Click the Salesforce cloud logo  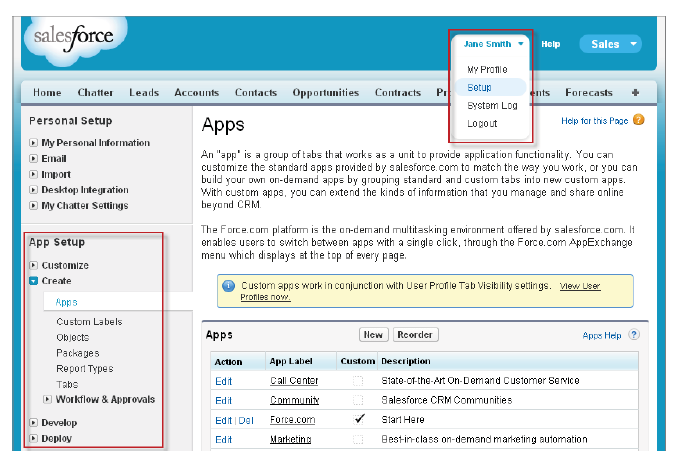tap(75, 40)
